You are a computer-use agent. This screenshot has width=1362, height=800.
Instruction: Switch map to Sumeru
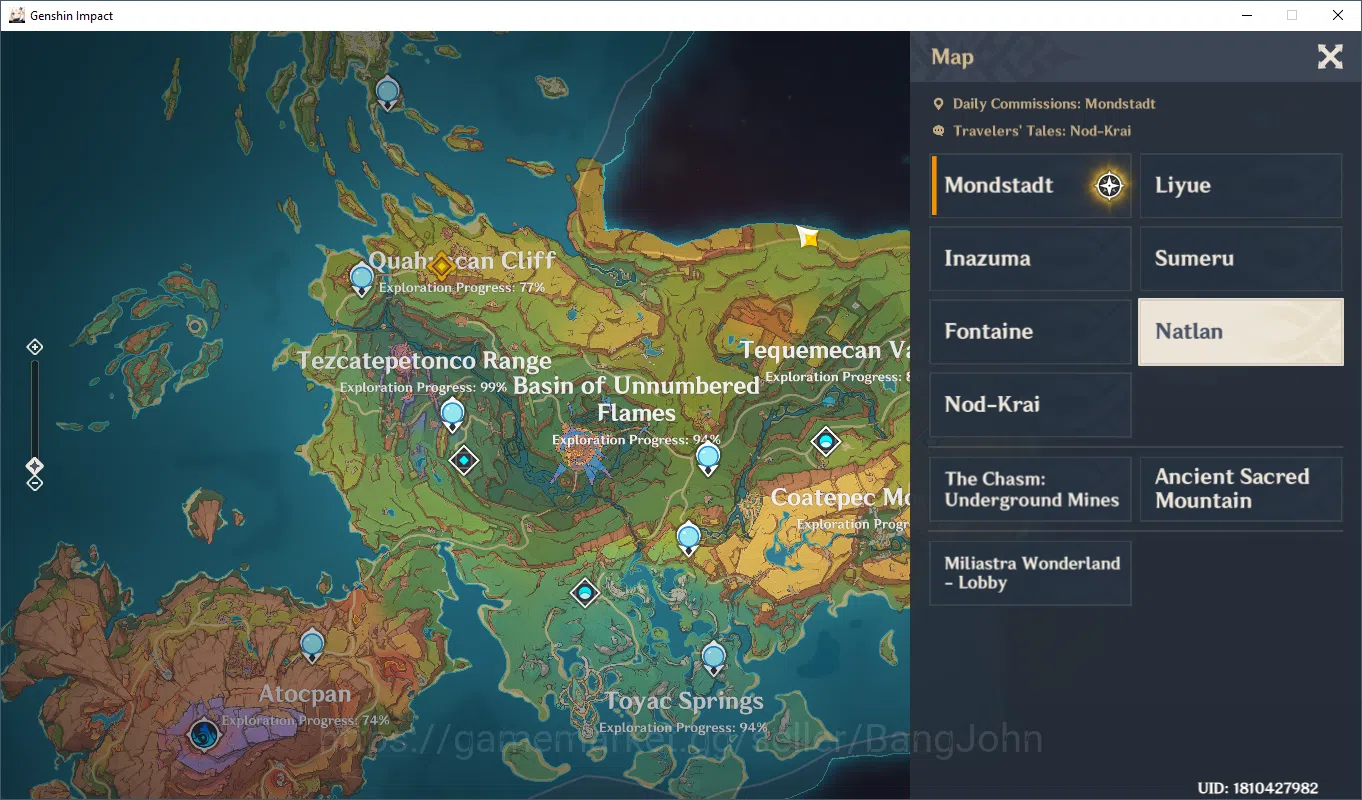pyautogui.click(x=1241, y=258)
